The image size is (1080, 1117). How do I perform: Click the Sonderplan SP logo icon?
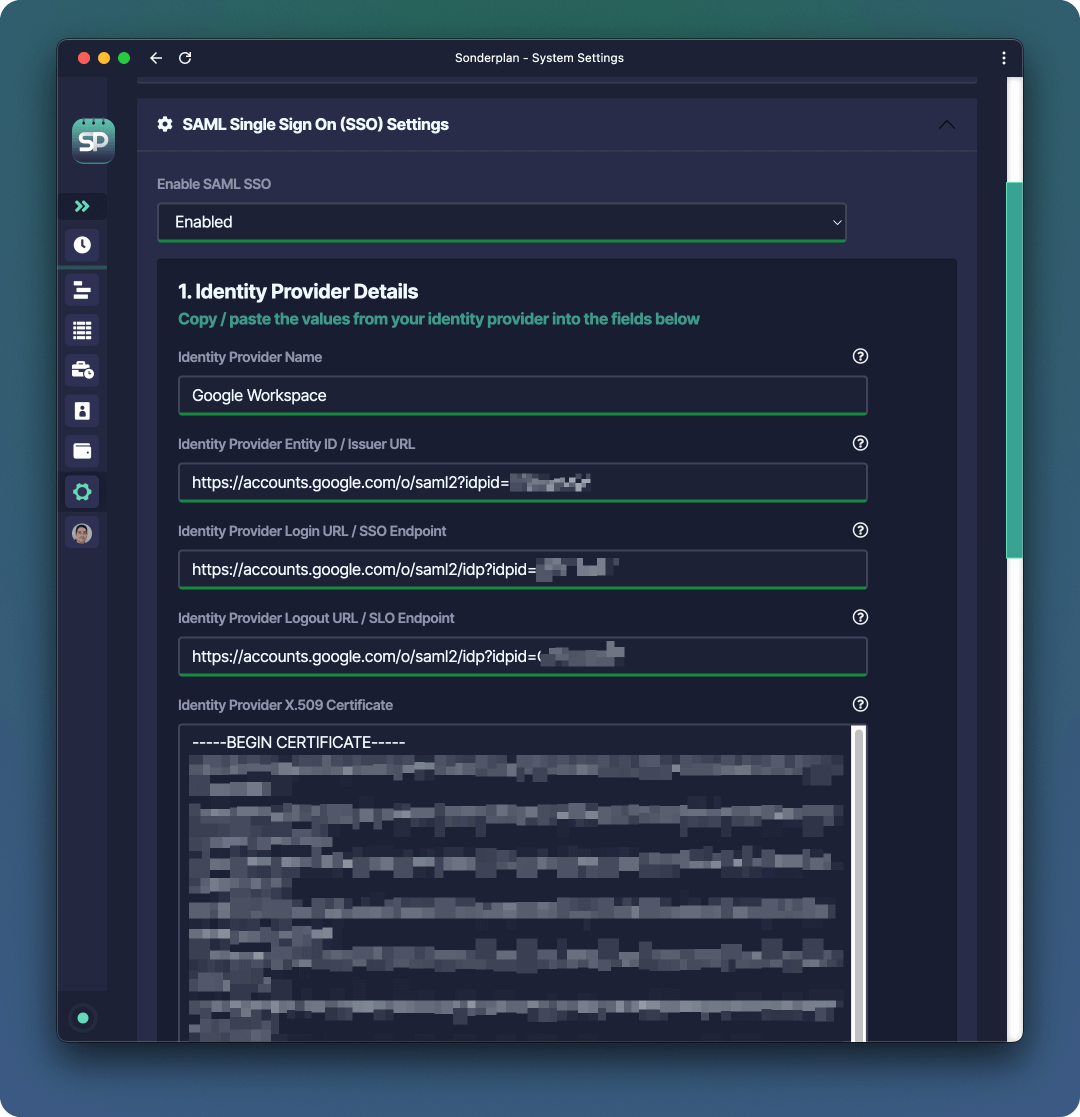tap(93, 140)
